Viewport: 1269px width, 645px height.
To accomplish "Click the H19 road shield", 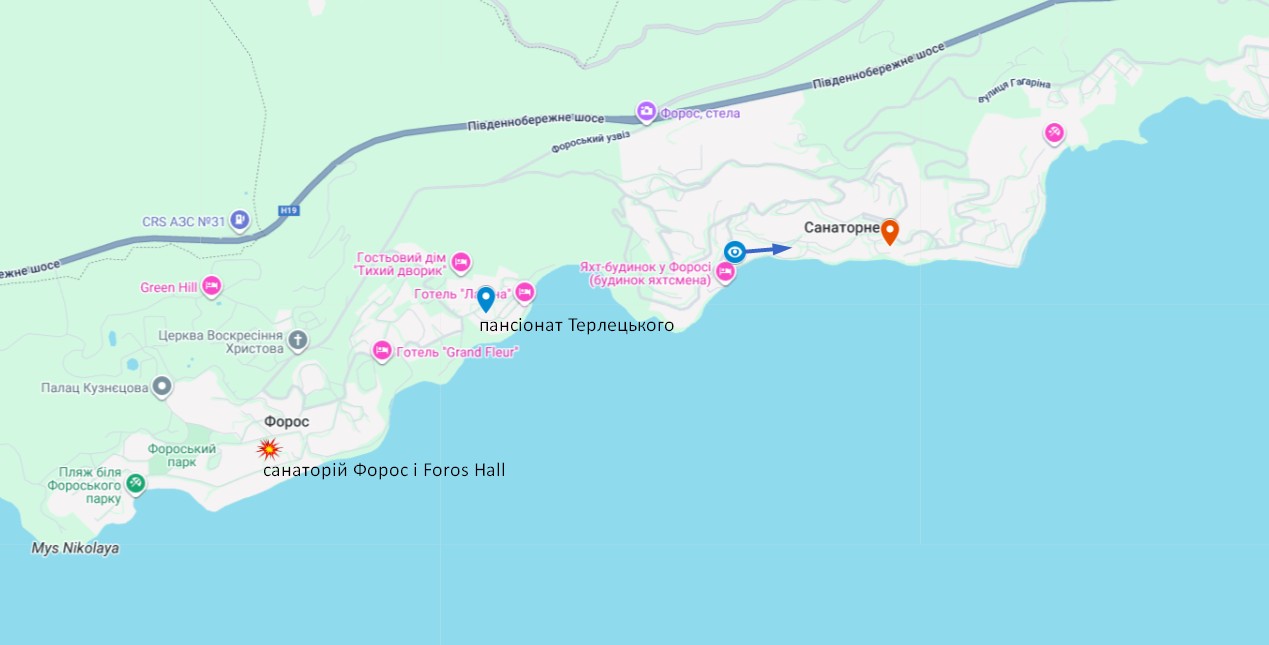I will (x=288, y=211).
